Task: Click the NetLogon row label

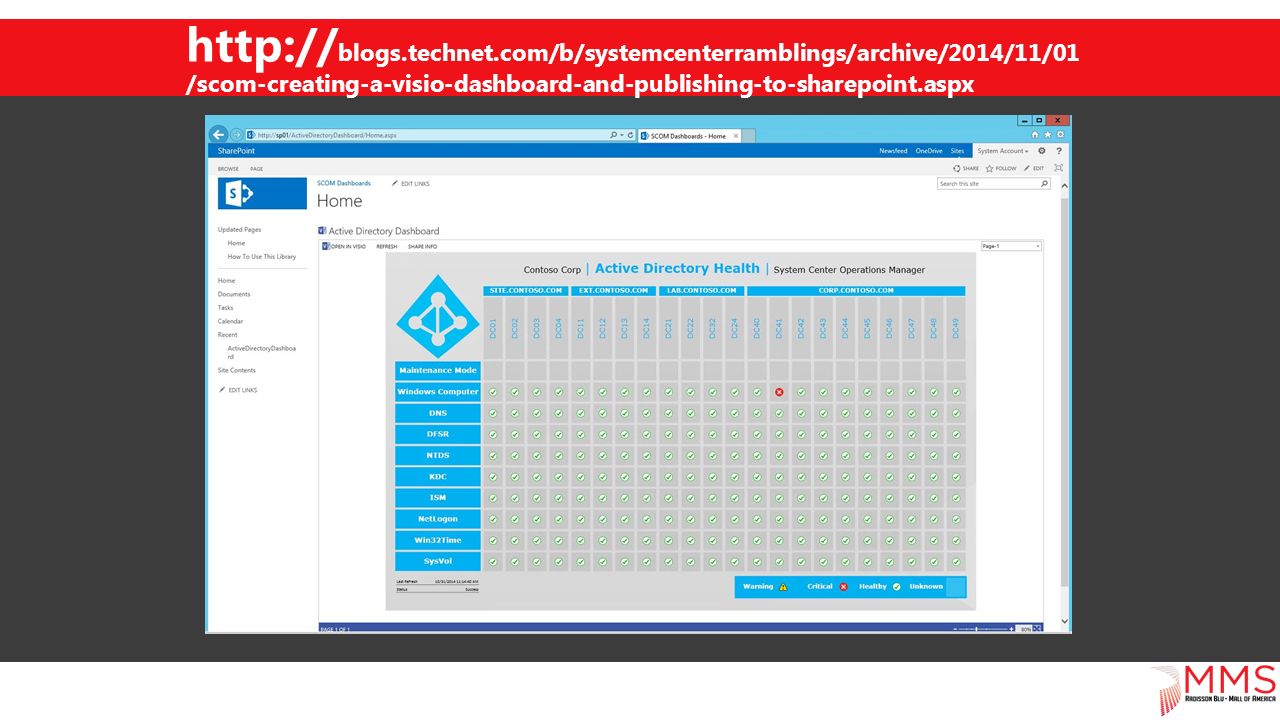Action: pyautogui.click(x=438, y=519)
